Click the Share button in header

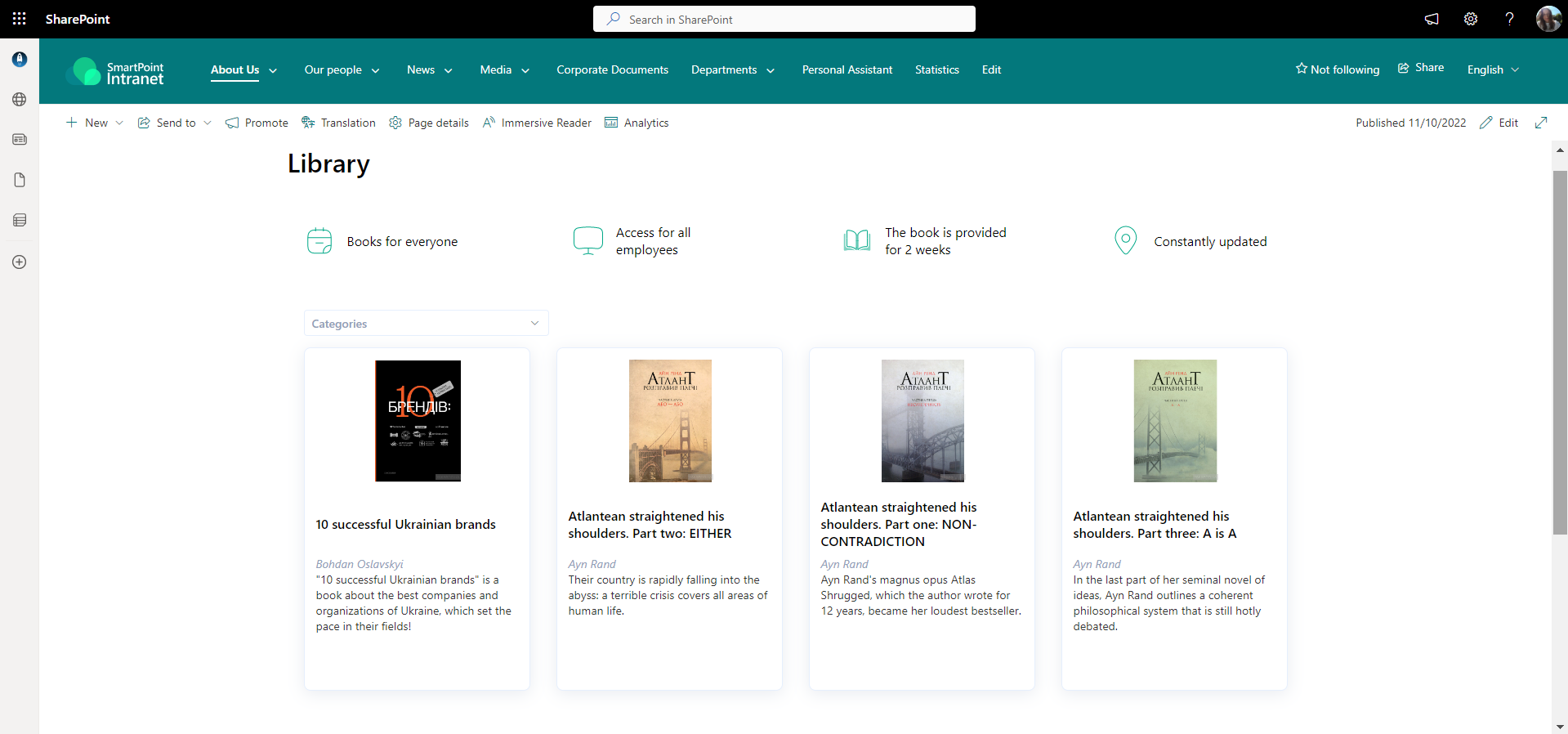(x=1421, y=68)
